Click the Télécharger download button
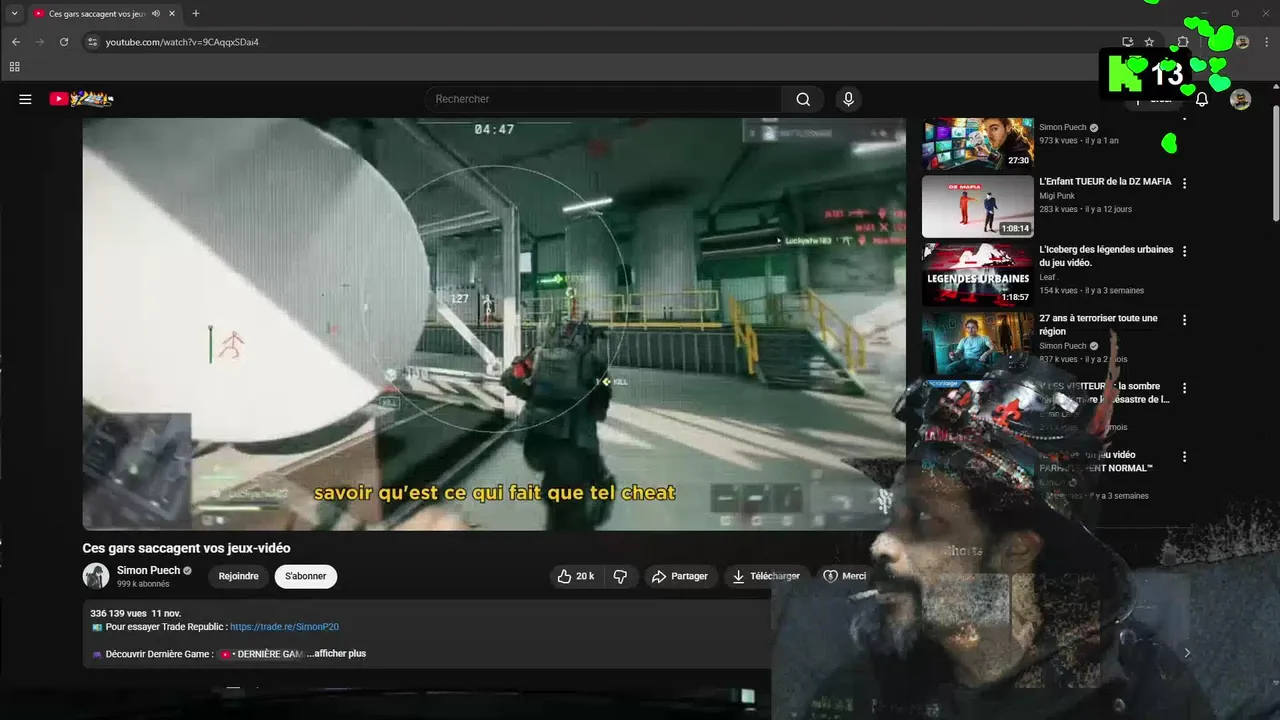This screenshot has width=1280, height=720. pos(766,576)
